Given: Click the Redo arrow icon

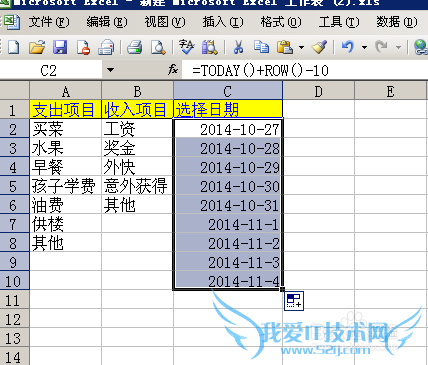Looking at the screenshot, I should 382,47.
